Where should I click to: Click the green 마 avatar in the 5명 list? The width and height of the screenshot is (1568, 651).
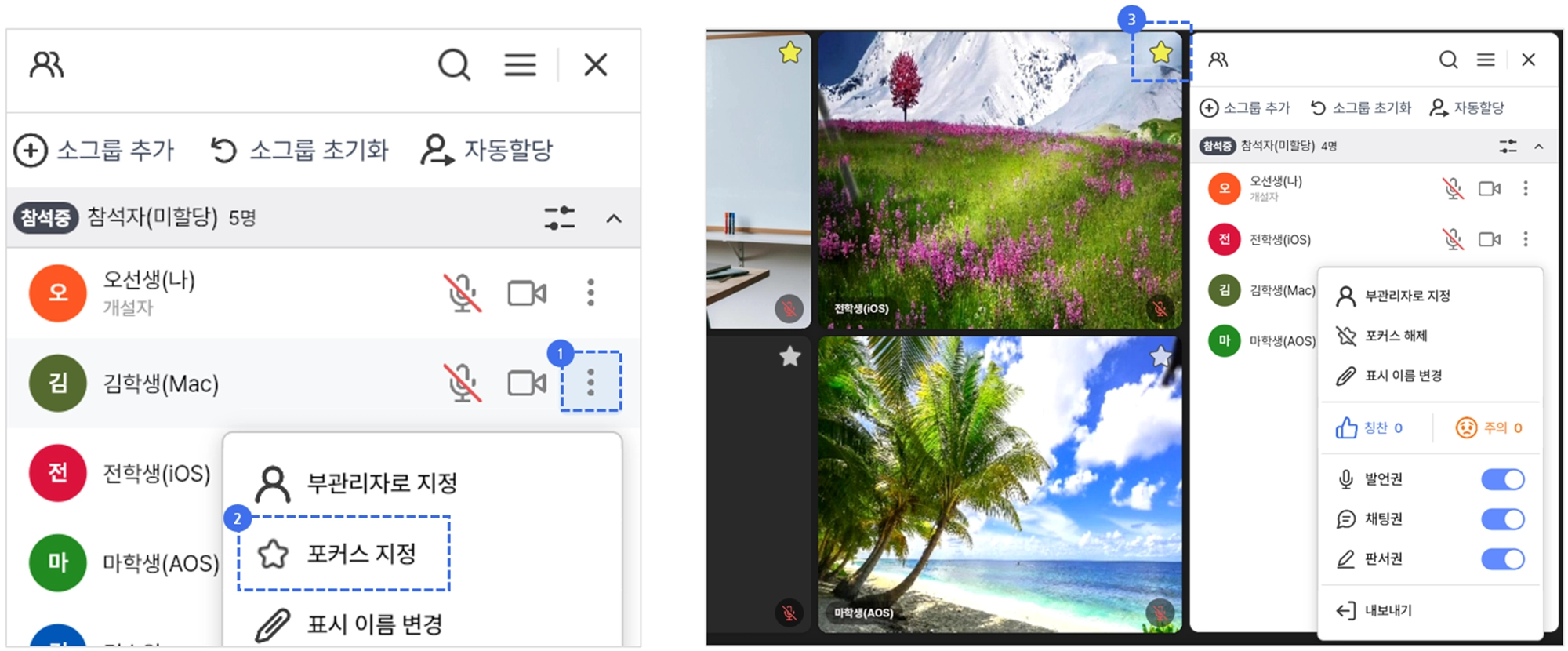coord(58,562)
